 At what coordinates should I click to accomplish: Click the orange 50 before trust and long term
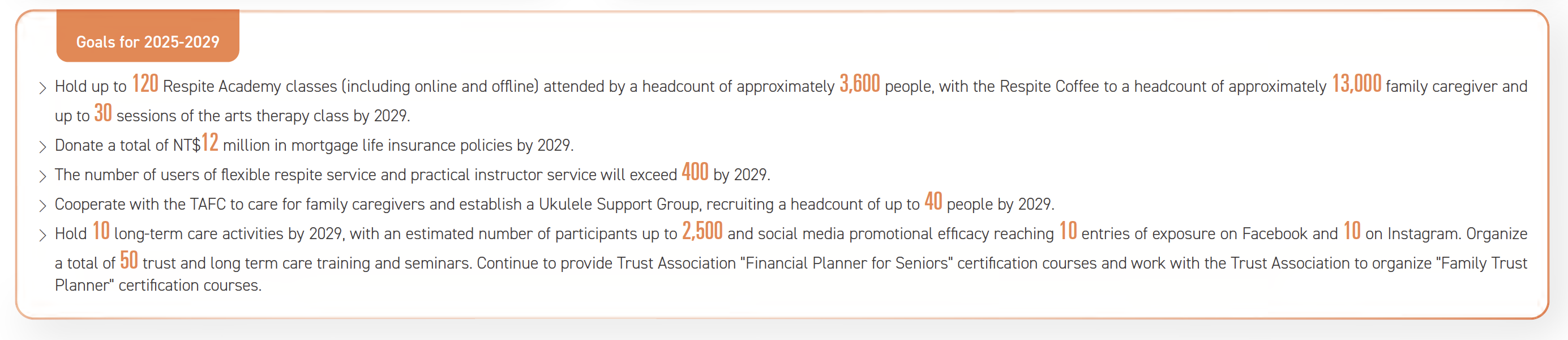(129, 260)
